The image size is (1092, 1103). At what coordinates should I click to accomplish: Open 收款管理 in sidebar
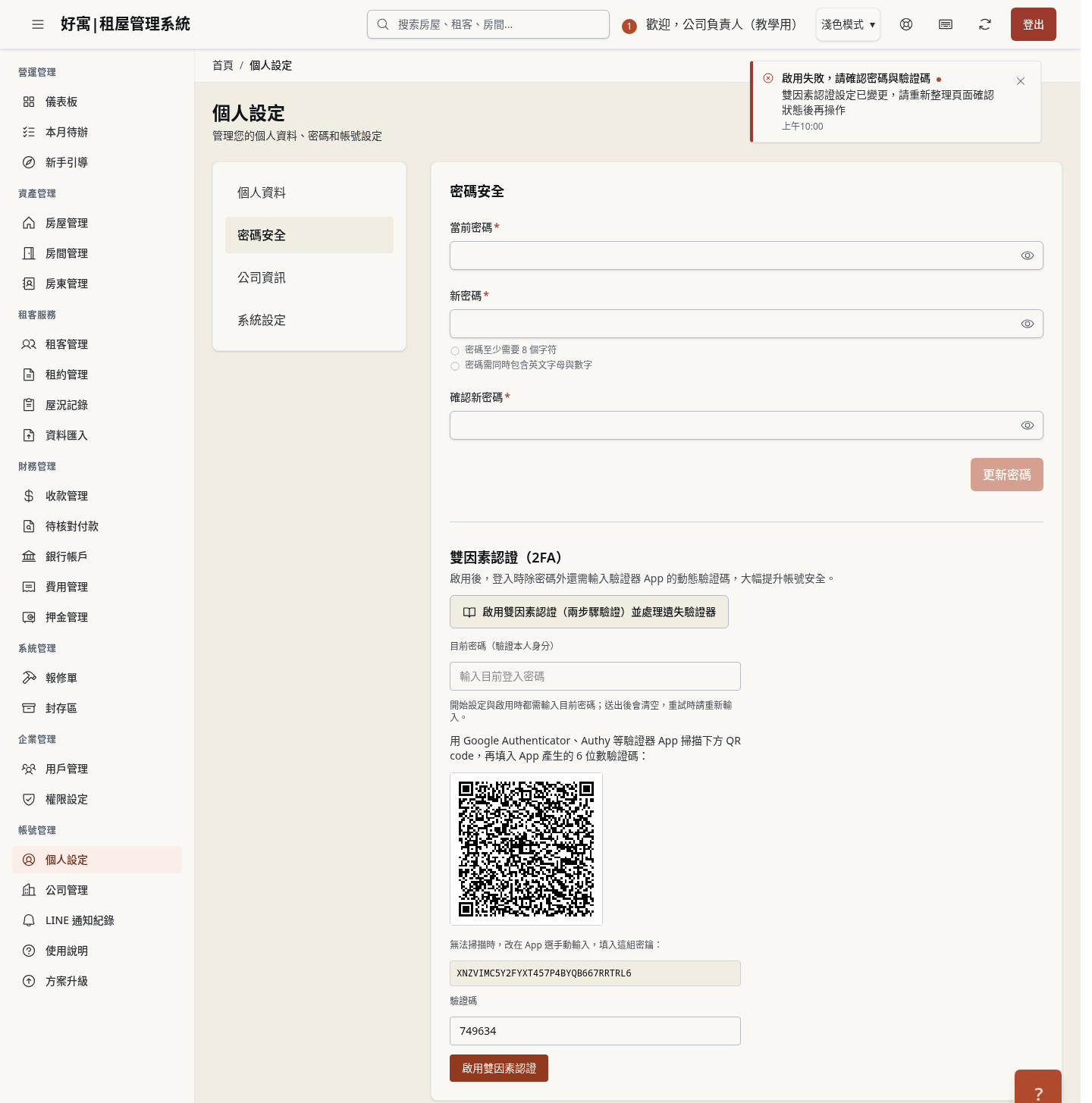pyautogui.click(x=97, y=496)
